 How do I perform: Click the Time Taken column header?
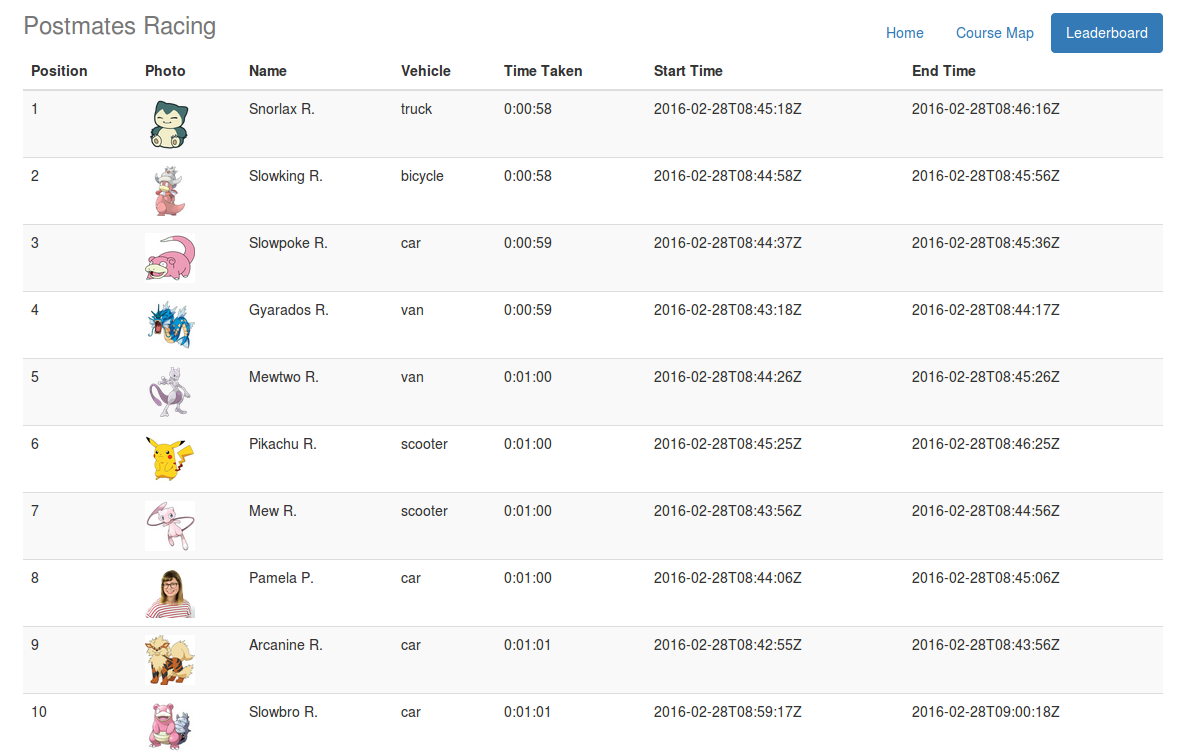point(543,71)
